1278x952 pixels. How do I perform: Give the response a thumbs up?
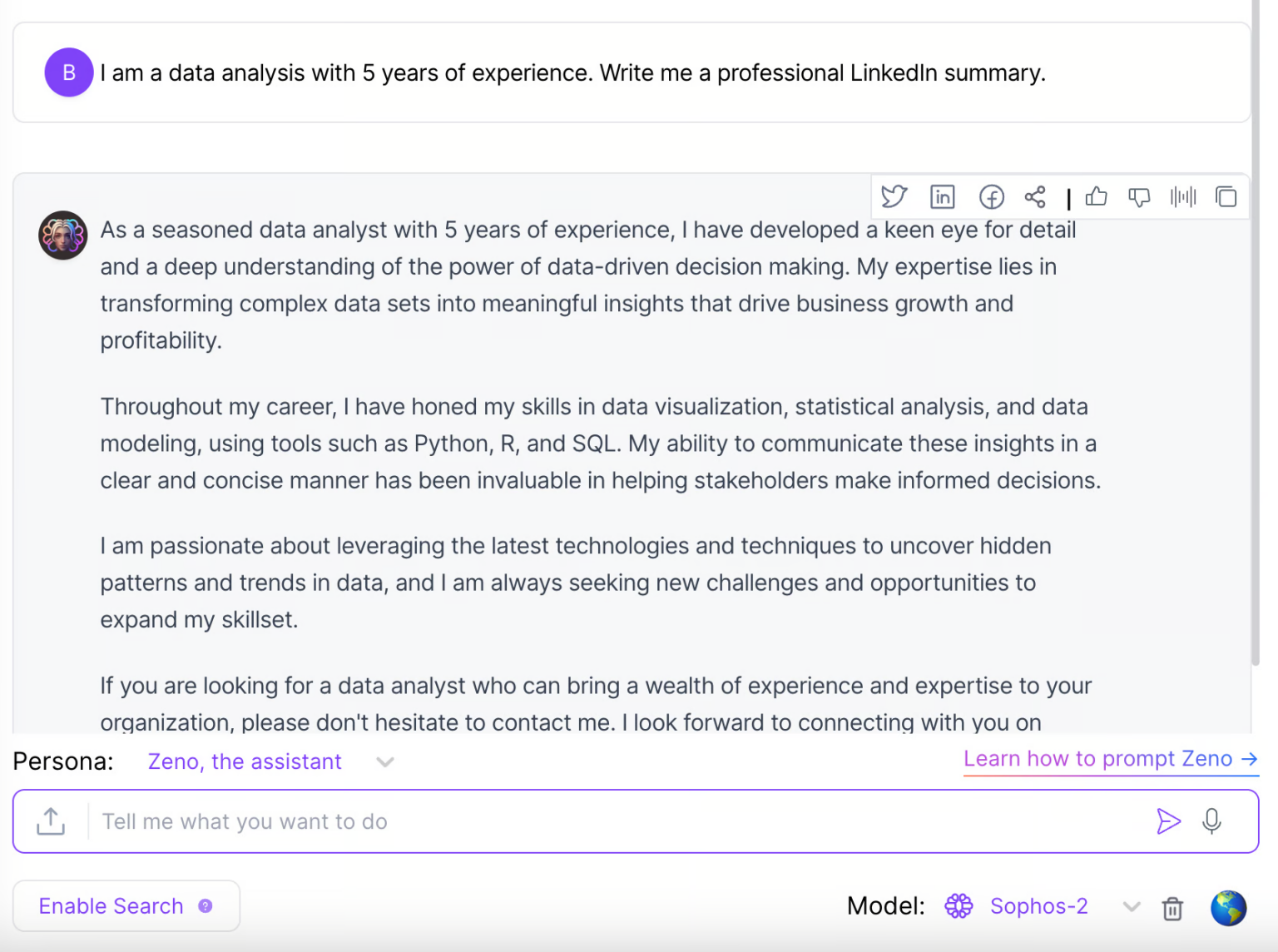click(x=1097, y=197)
